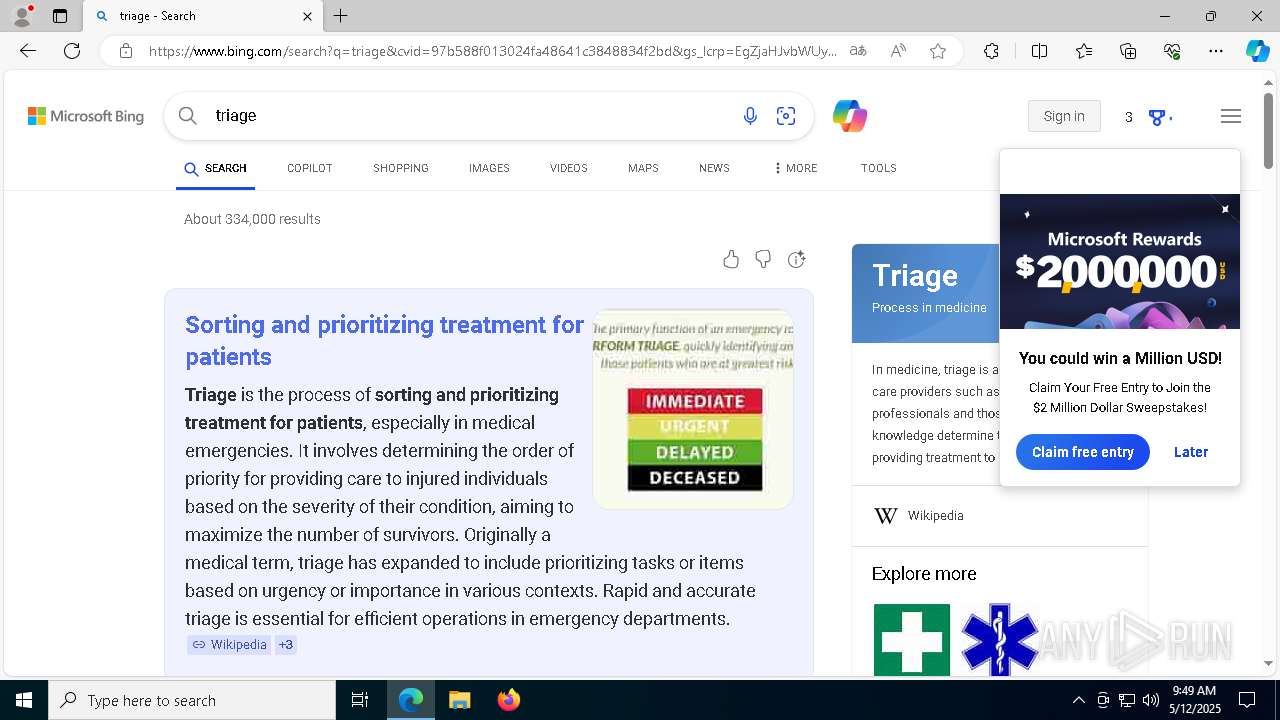Open the Bing hamburger menu
The height and width of the screenshot is (720, 1280).
1231,116
